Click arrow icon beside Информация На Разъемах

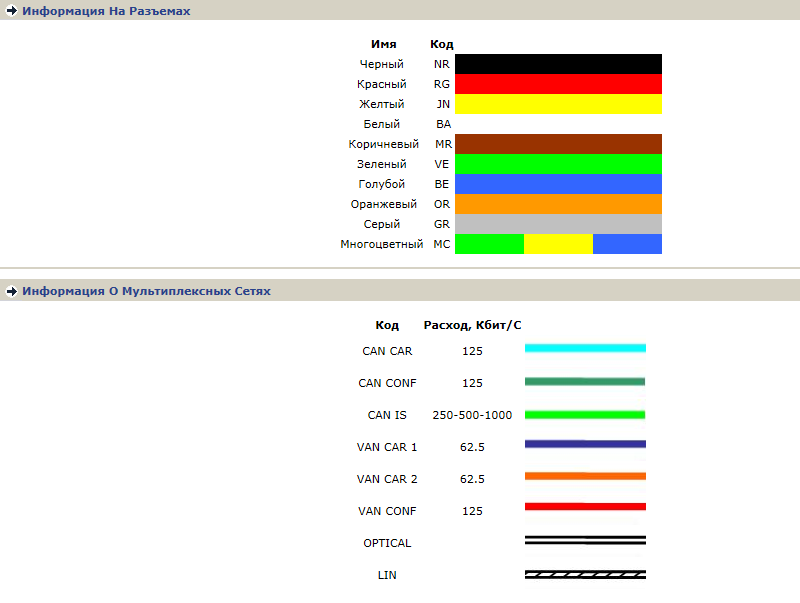[12, 11]
